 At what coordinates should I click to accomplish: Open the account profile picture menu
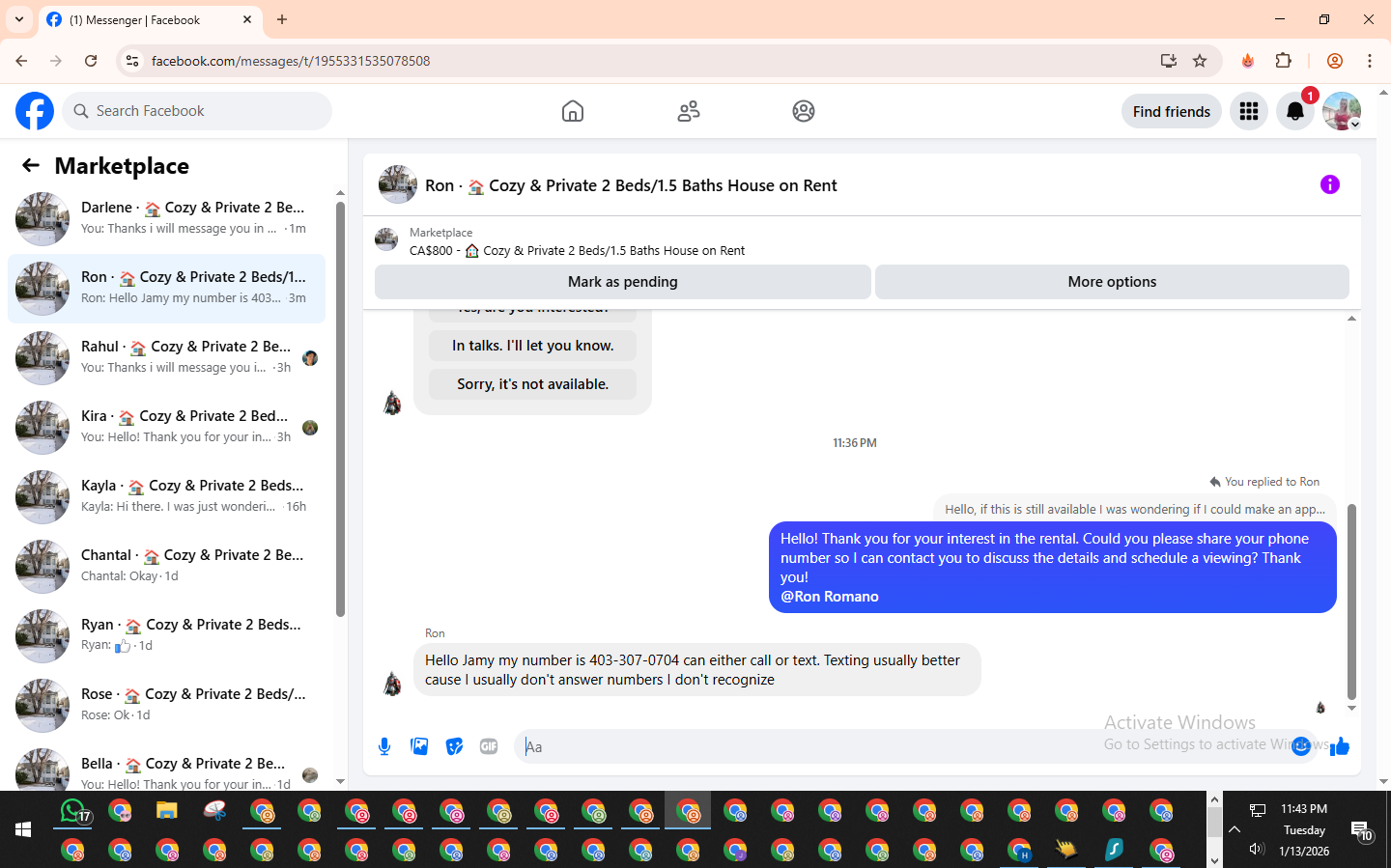(x=1342, y=111)
